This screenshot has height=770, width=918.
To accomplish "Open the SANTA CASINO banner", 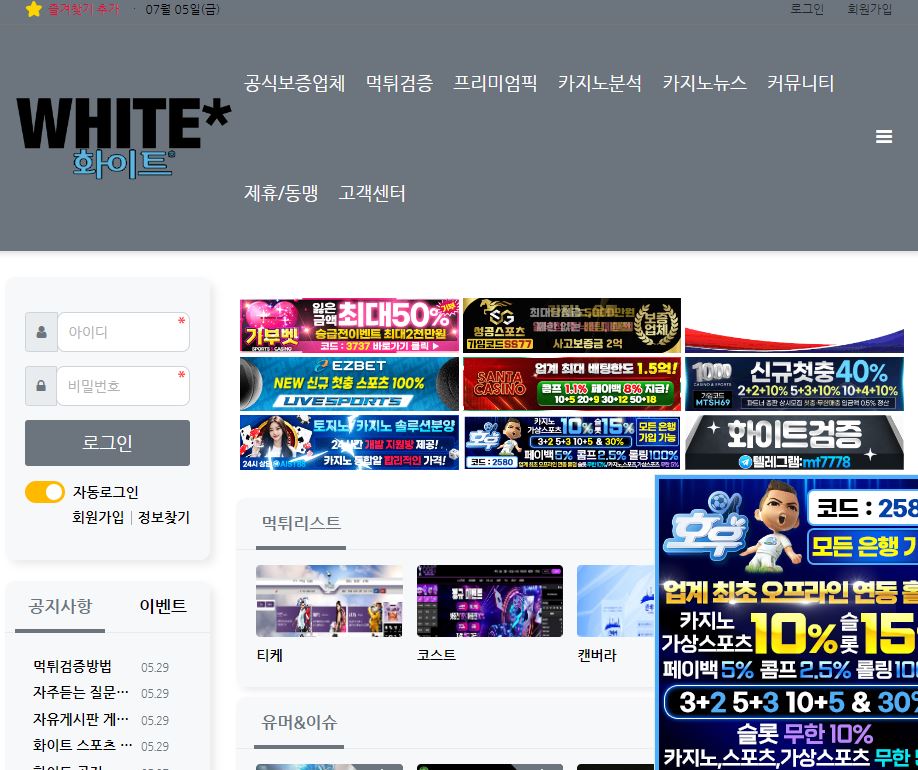I will pos(572,384).
